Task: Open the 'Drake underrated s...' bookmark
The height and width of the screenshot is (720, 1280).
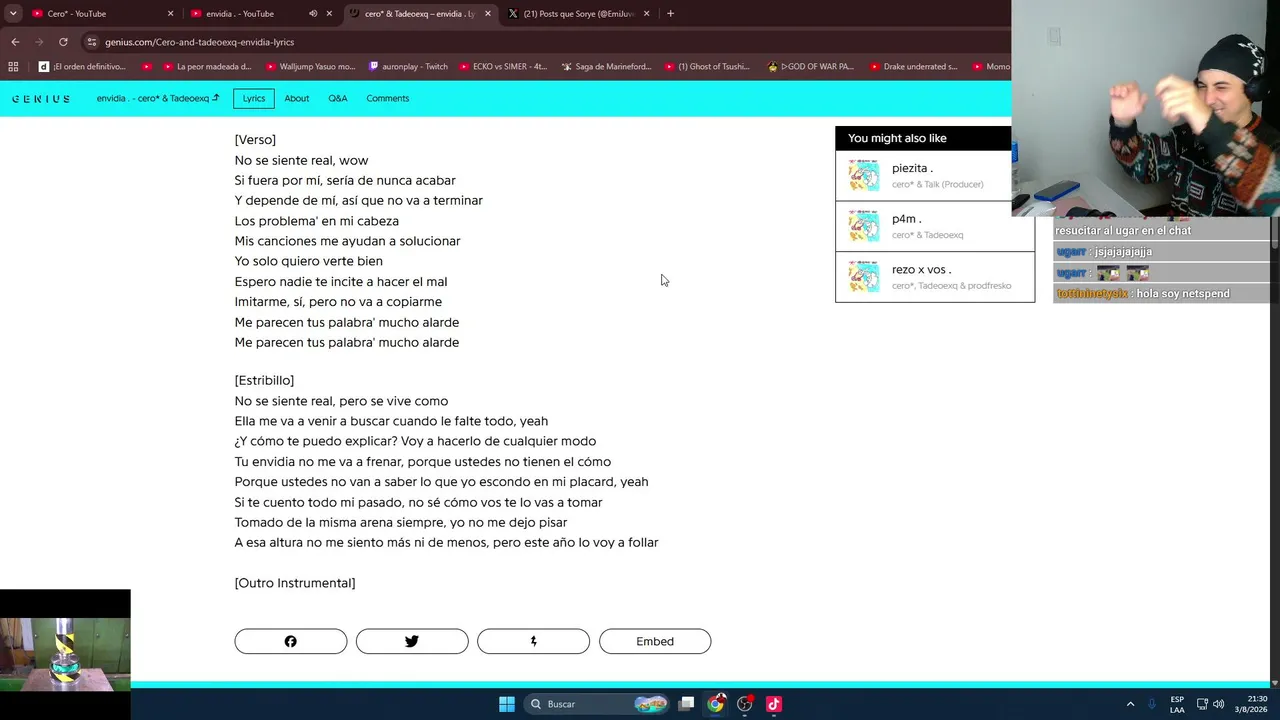Action: point(913,67)
